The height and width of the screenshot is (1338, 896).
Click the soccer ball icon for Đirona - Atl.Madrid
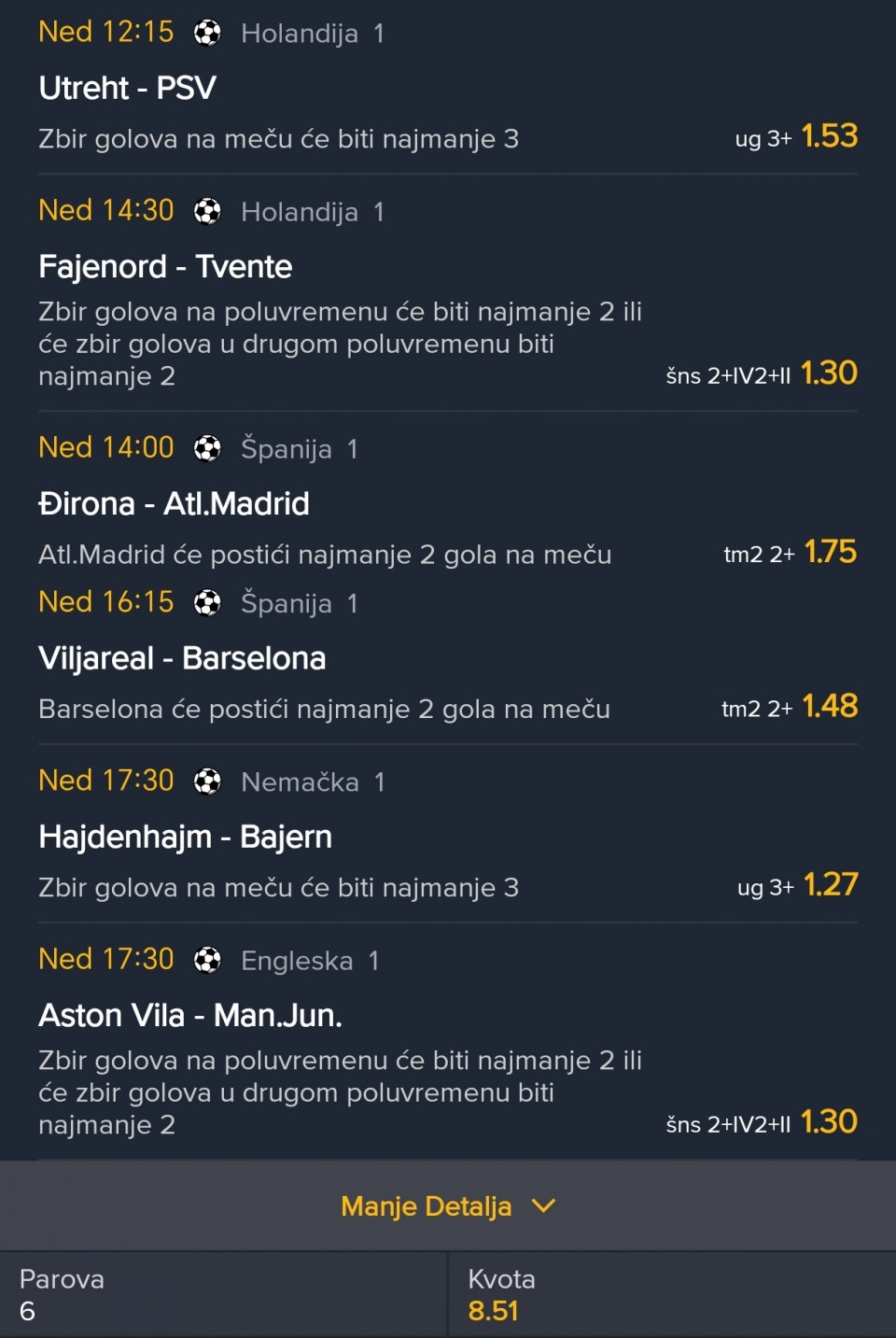[207, 449]
